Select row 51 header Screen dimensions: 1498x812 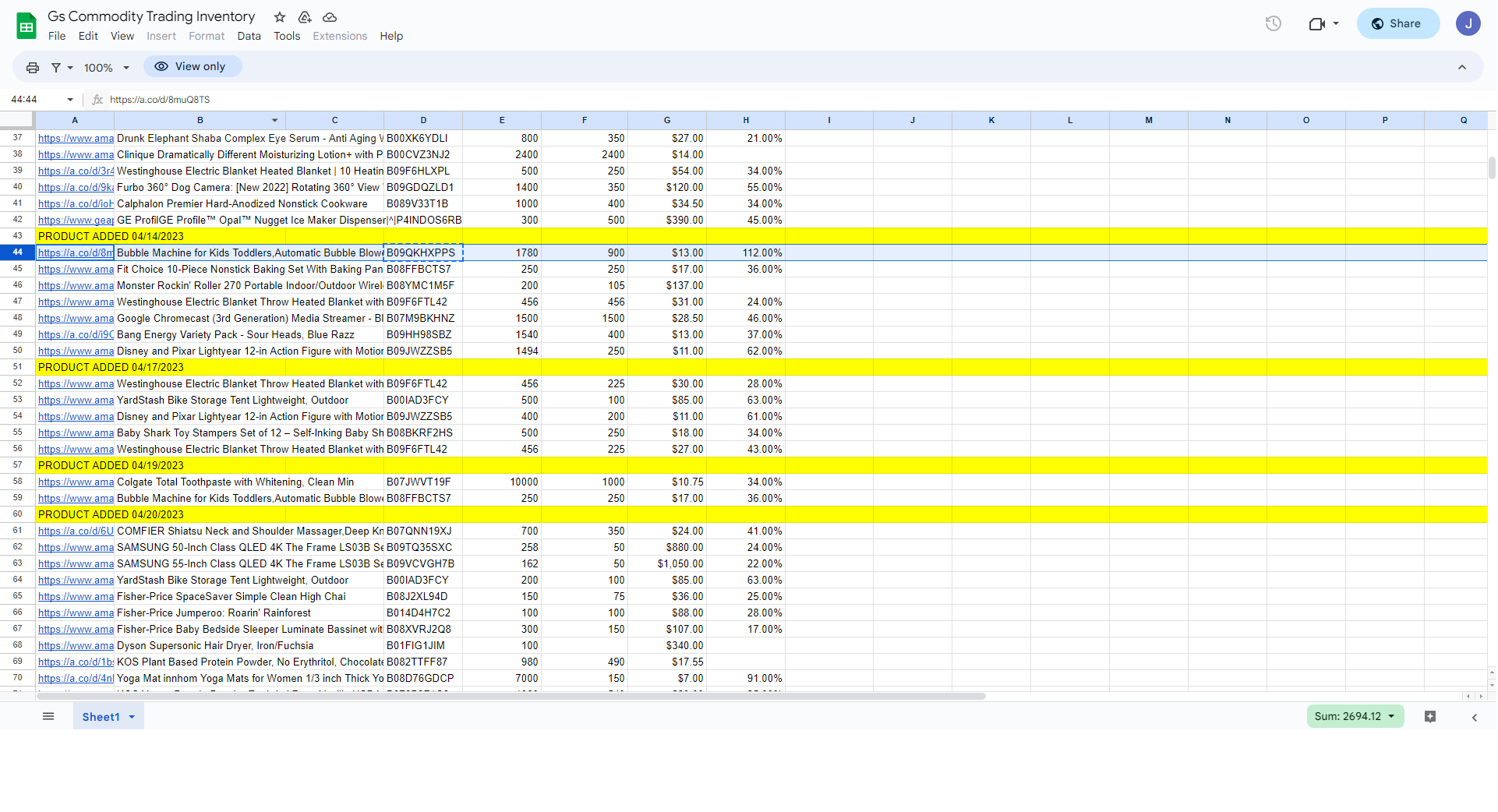tap(17, 367)
